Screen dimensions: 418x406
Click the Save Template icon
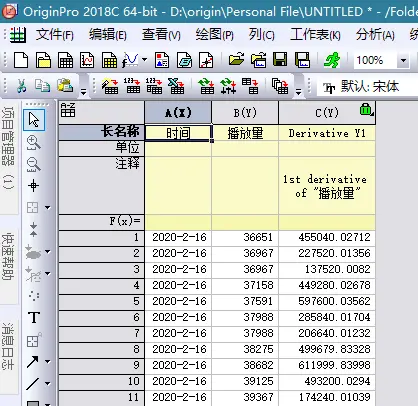[303, 60]
